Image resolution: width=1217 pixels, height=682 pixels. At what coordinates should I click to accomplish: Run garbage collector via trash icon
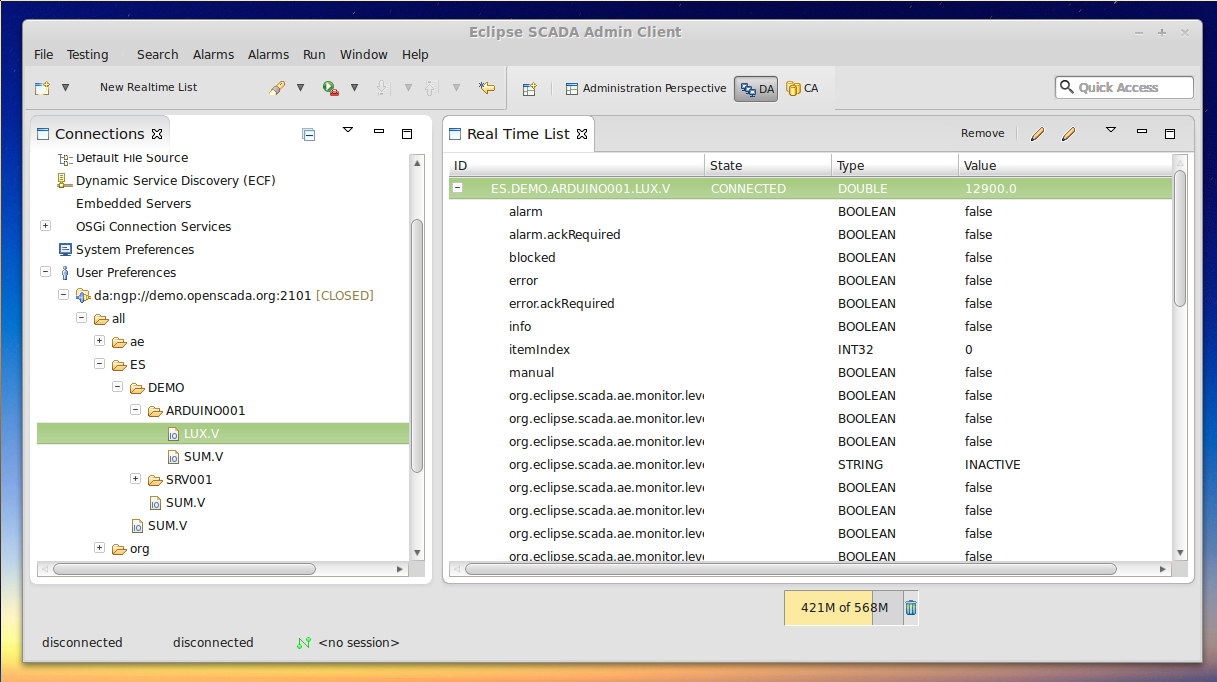tap(911, 608)
